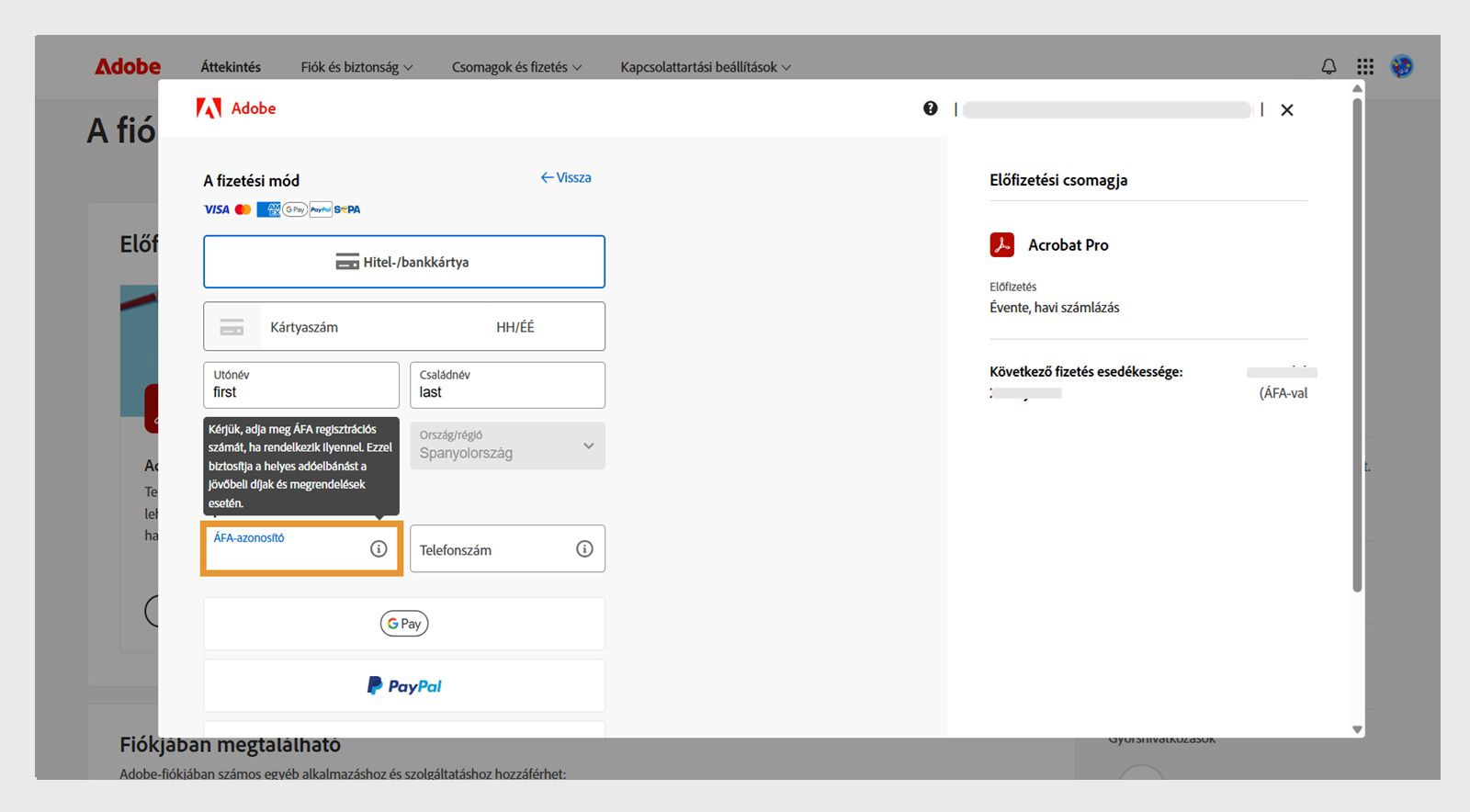This screenshot has width=1470, height=812.
Task: Click 'A fizetési mód' heading
Action: coord(252,181)
